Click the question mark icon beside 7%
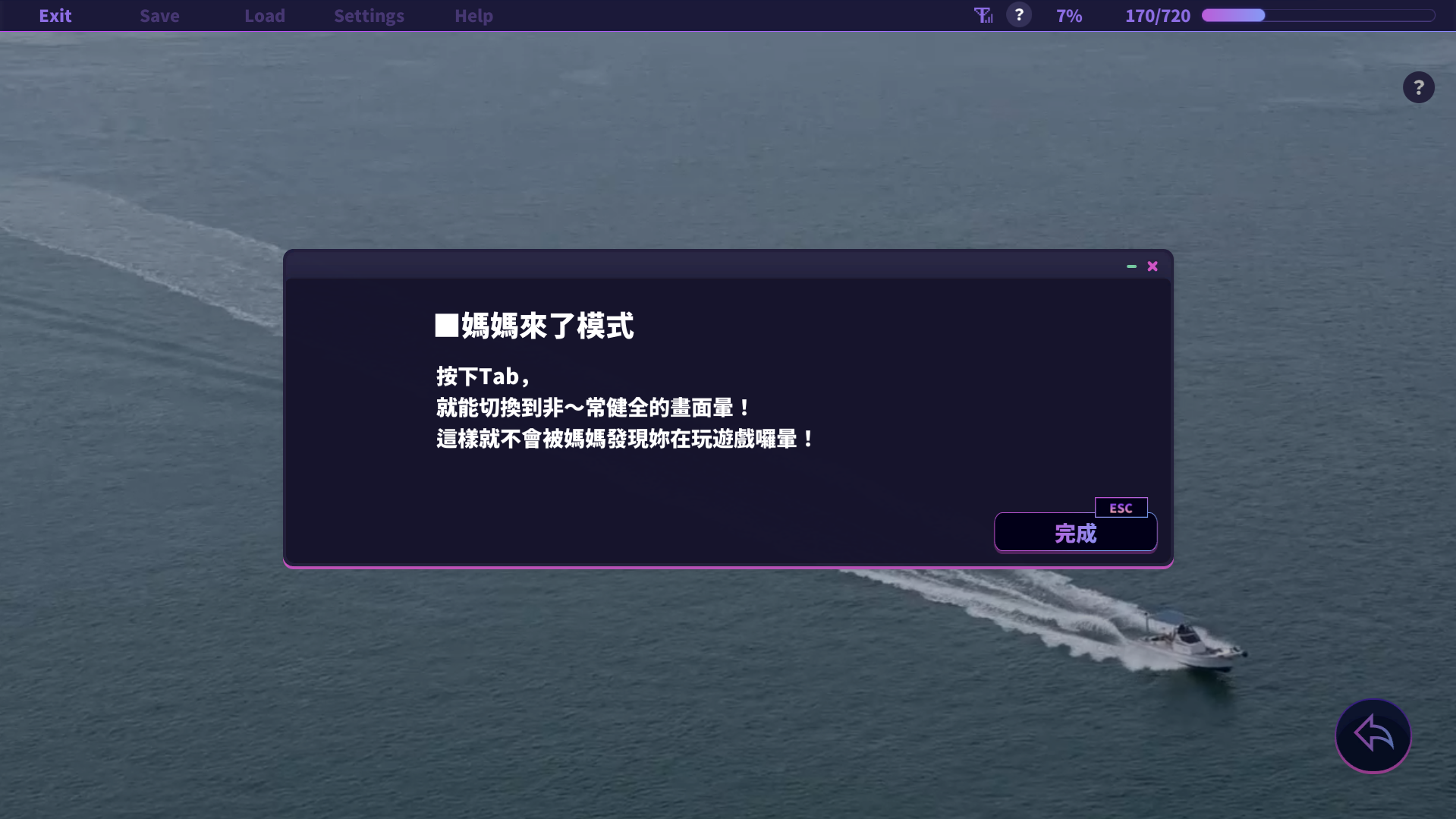Screen dimensions: 1456x819 pyautogui.click(x=1019, y=15)
